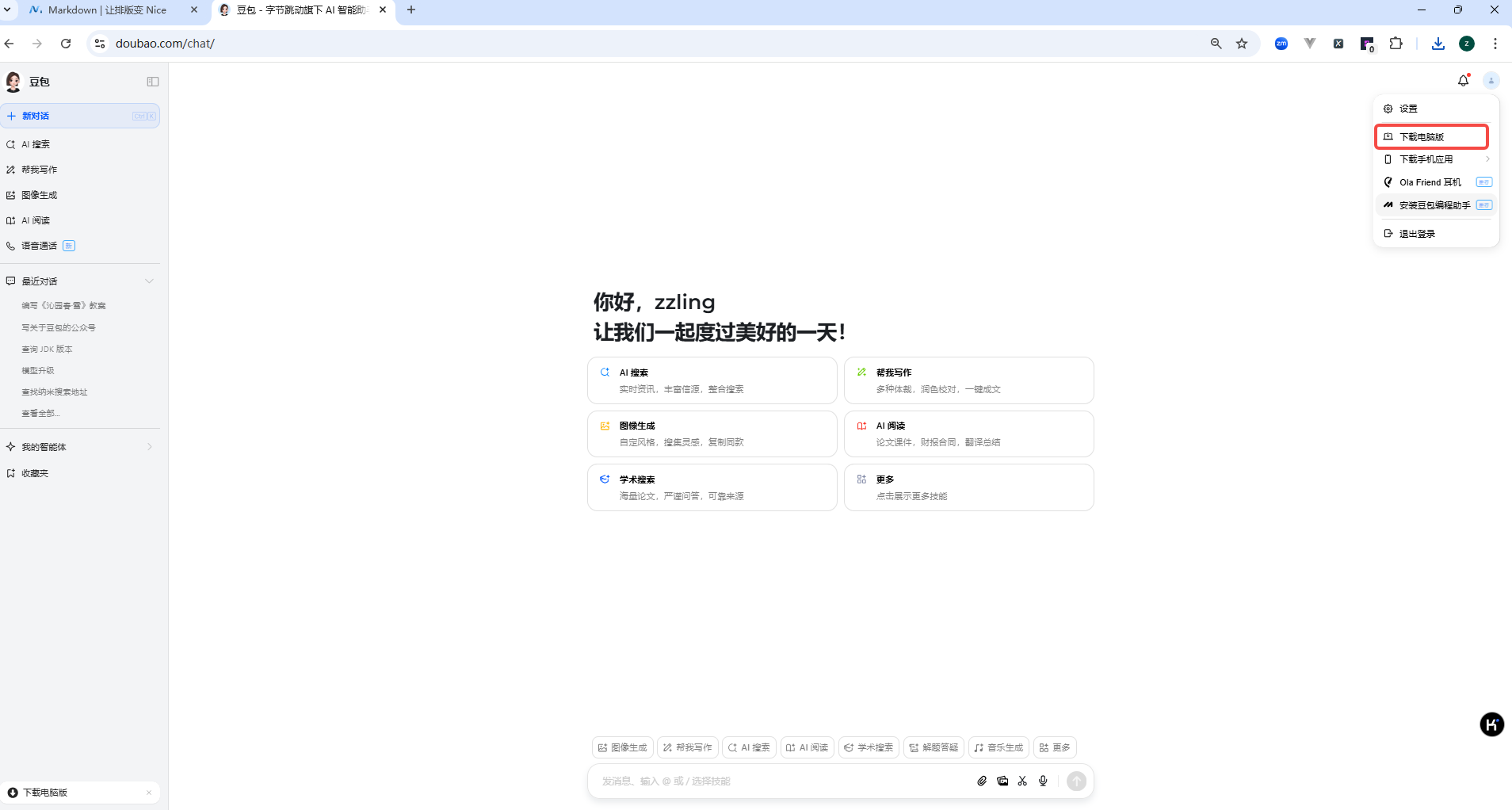Select 设置 in the account menu
1512x810 pixels.
pyautogui.click(x=1436, y=109)
